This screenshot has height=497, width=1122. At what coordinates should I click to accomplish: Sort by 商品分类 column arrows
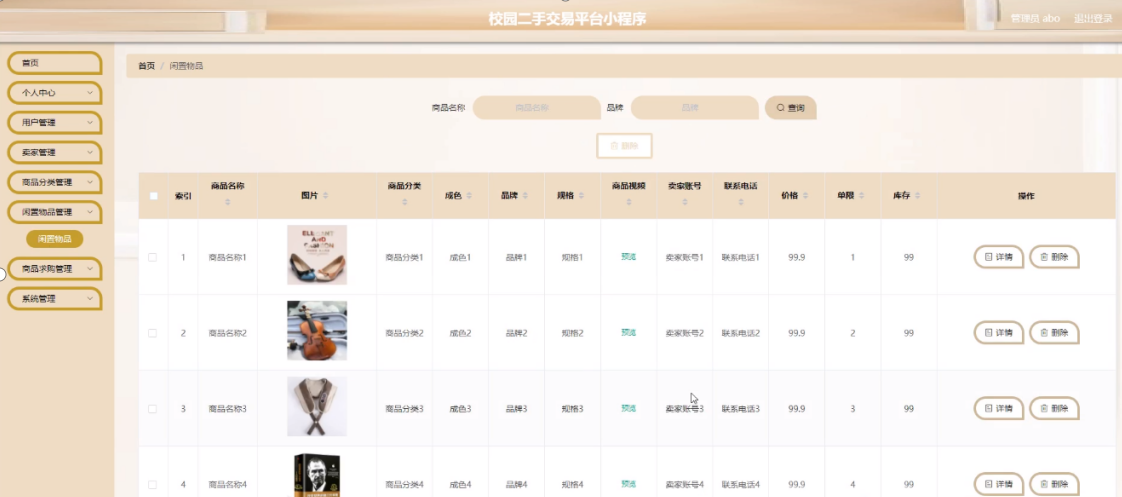pyautogui.click(x=404, y=202)
